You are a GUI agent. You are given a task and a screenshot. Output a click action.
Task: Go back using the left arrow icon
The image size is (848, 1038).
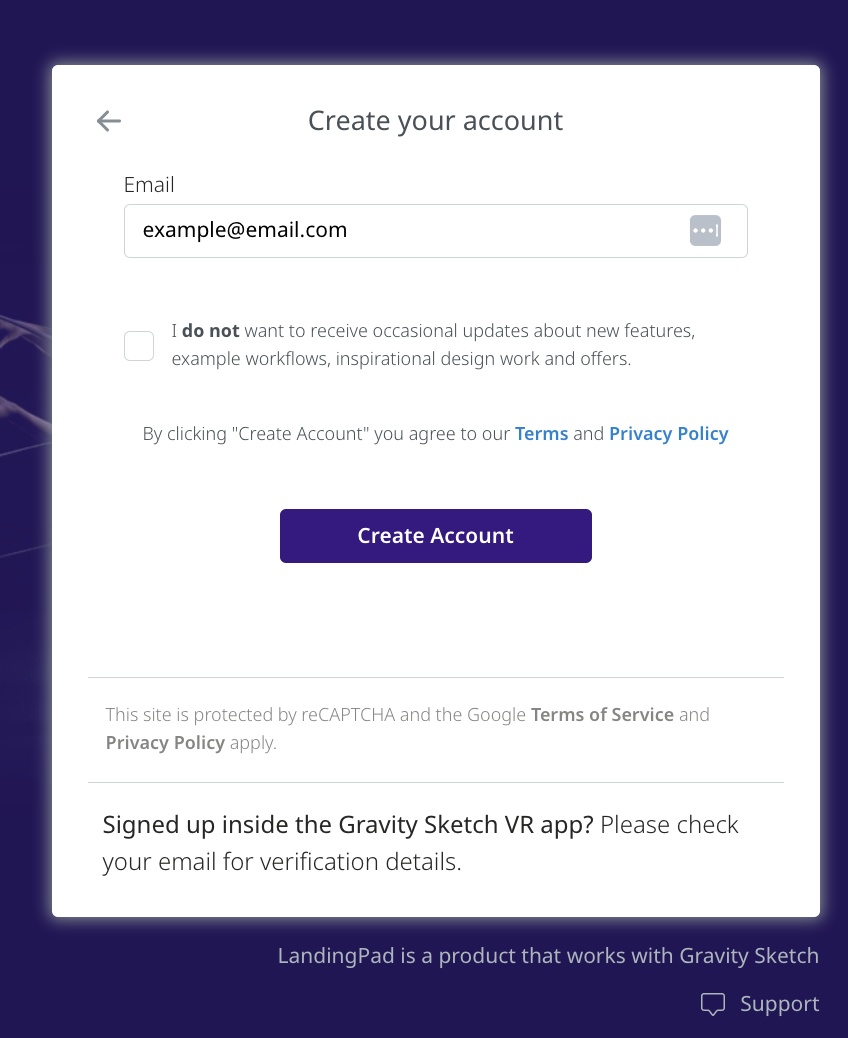(109, 121)
